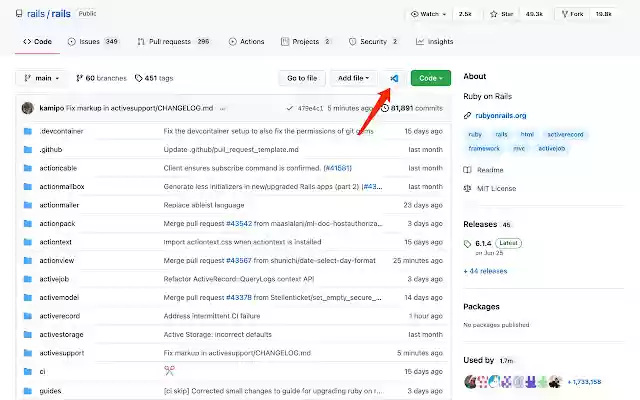Open the green Code dropdown
This screenshot has height=400, width=640.
point(431,78)
